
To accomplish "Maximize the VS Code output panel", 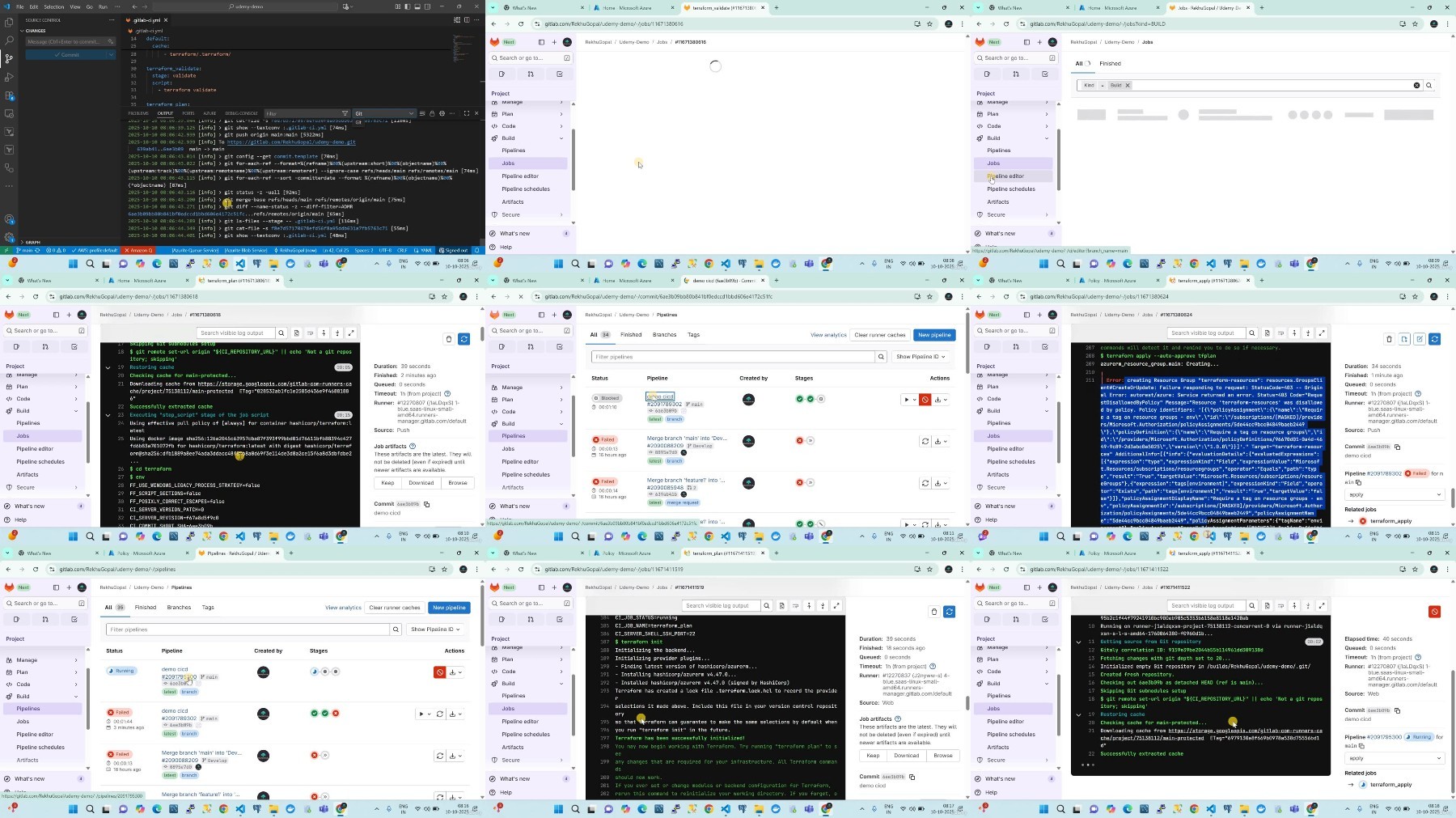I will (467, 113).
